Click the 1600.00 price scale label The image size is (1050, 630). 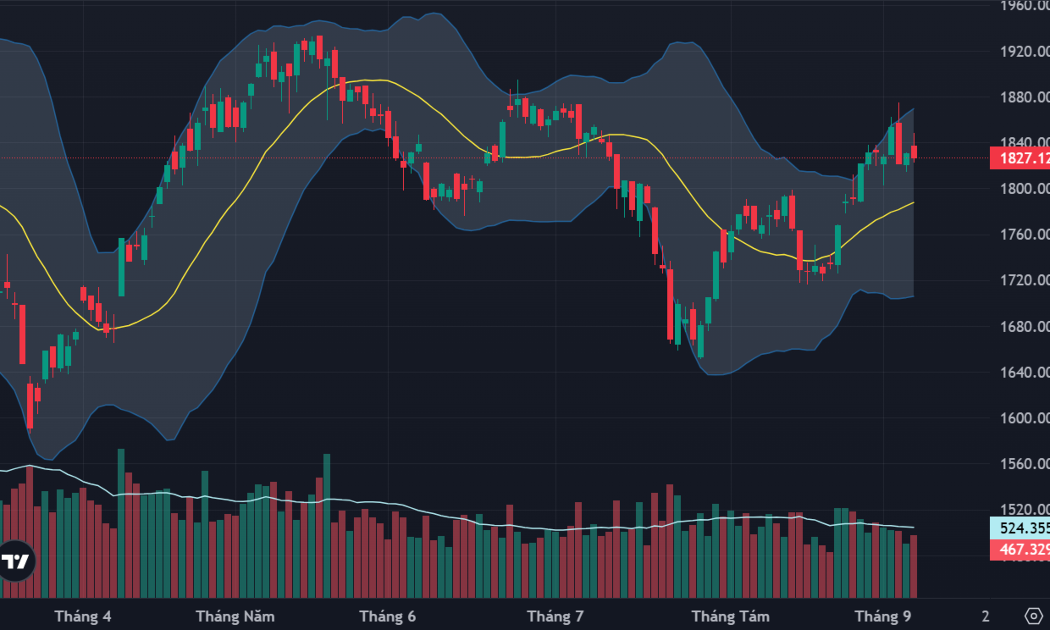(1025, 418)
